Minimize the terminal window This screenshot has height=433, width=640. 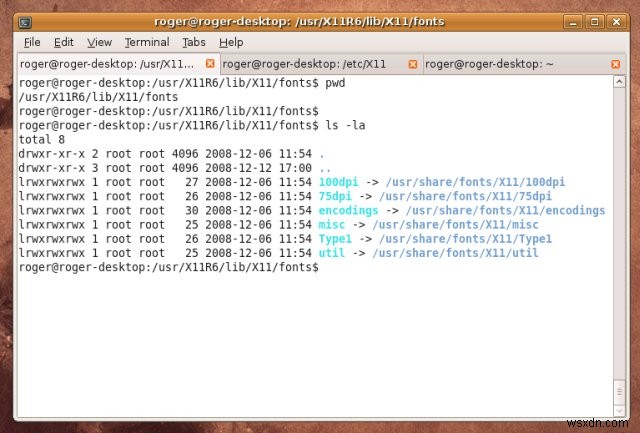(573, 22)
